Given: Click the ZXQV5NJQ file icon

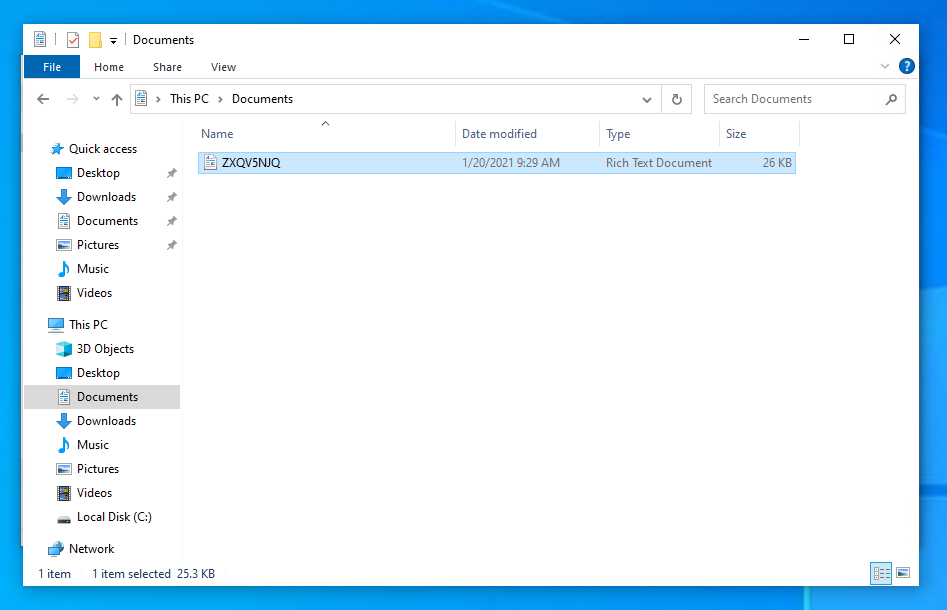Looking at the screenshot, I should coord(210,162).
